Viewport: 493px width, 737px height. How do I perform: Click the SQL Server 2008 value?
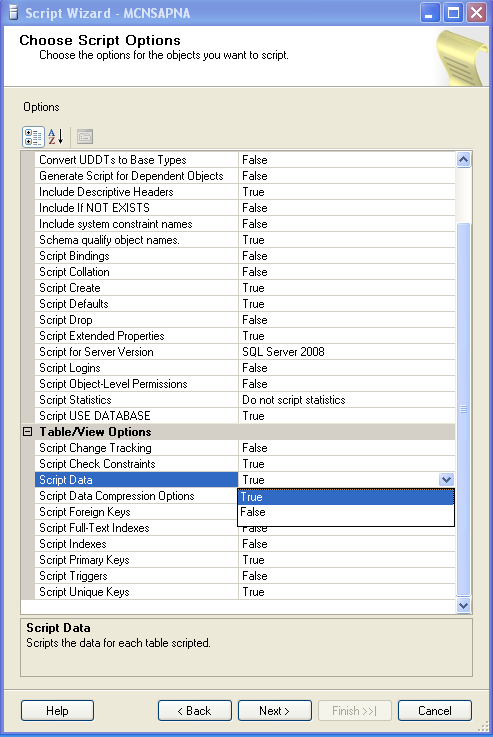[283, 352]
